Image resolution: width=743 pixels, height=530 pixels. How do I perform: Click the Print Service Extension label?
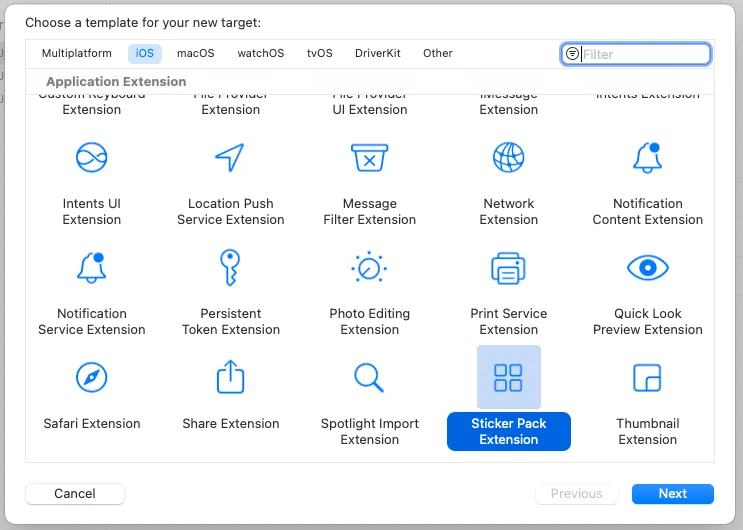point(508,321)
